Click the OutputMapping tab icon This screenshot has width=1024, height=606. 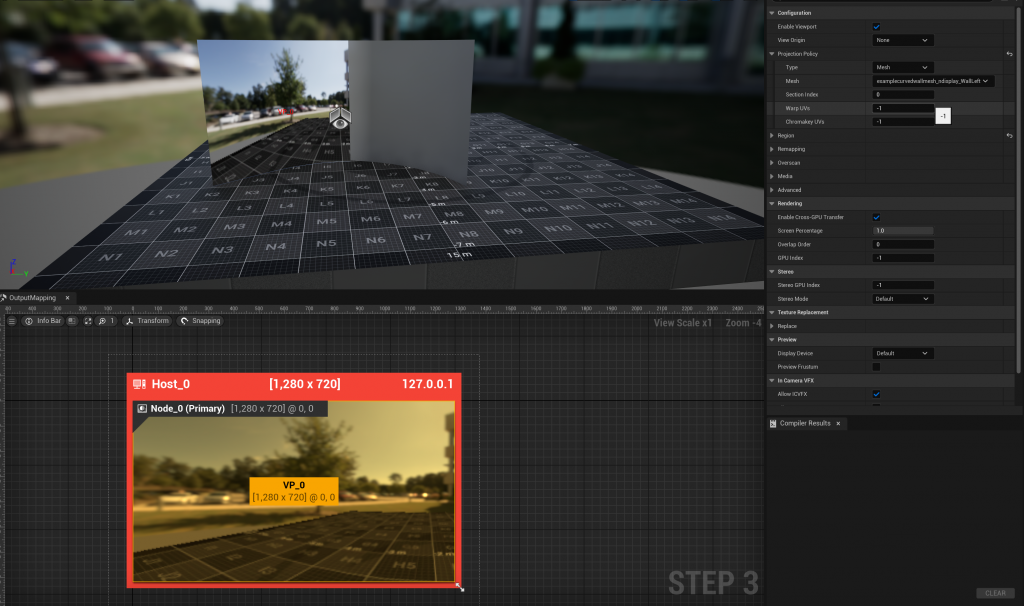point(4,298)
